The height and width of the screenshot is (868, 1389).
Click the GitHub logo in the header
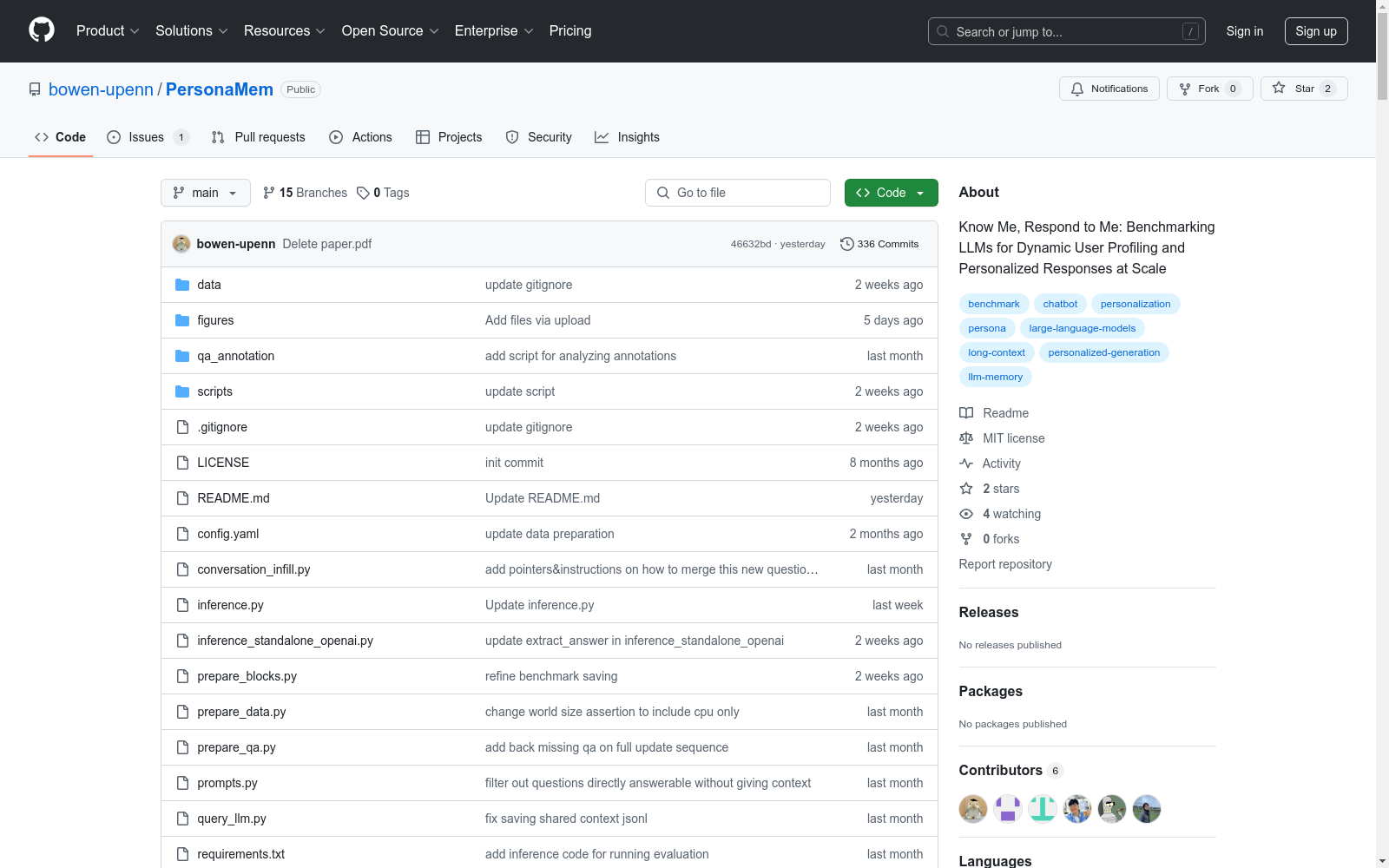(x=42, y=30)
